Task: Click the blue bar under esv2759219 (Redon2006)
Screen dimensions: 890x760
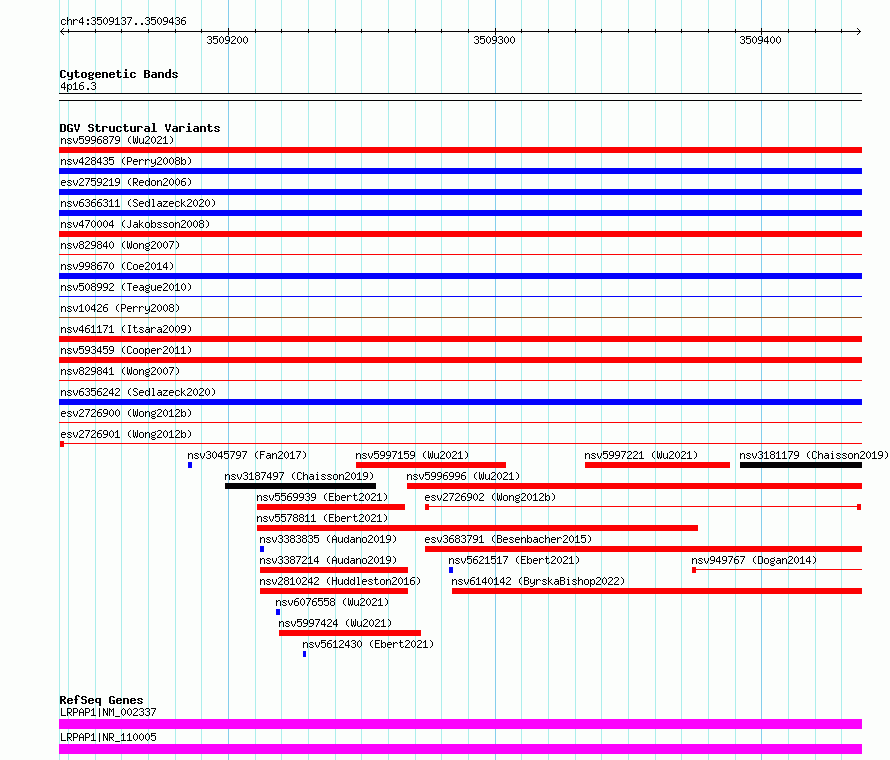Action: point(460,192)
